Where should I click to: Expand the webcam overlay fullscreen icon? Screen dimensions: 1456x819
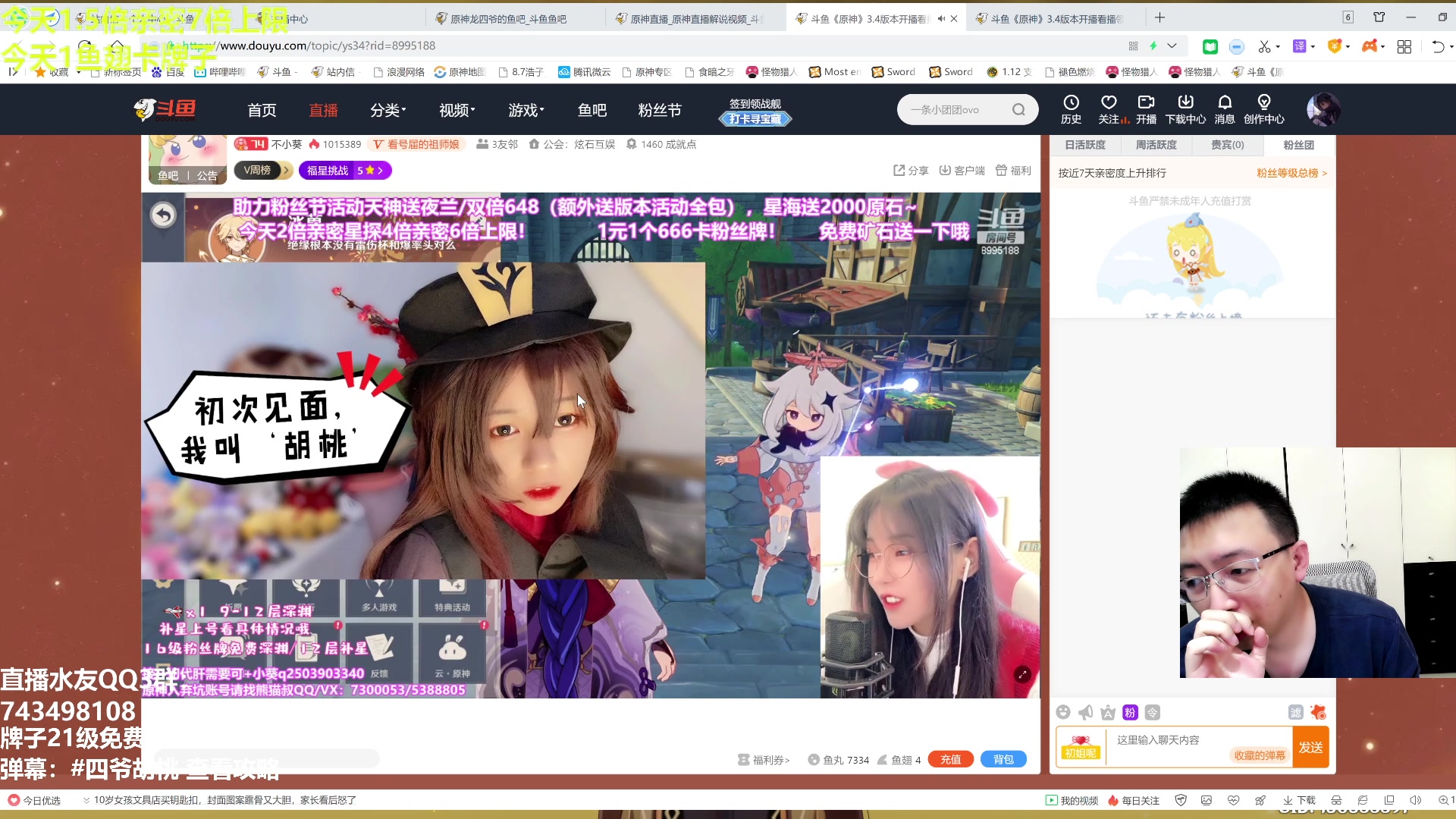(1022, 674)
